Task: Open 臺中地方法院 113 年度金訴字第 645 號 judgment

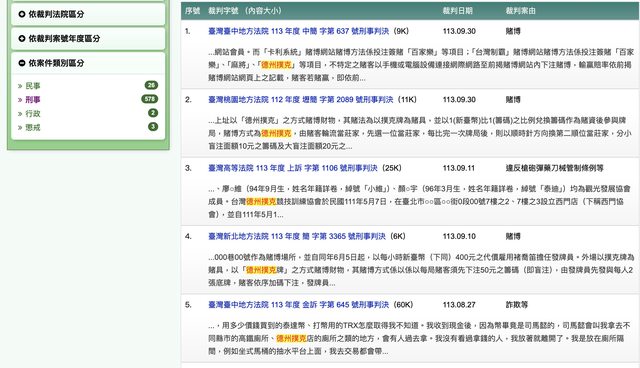Action: pyautogui.click(x=298, y=305)
